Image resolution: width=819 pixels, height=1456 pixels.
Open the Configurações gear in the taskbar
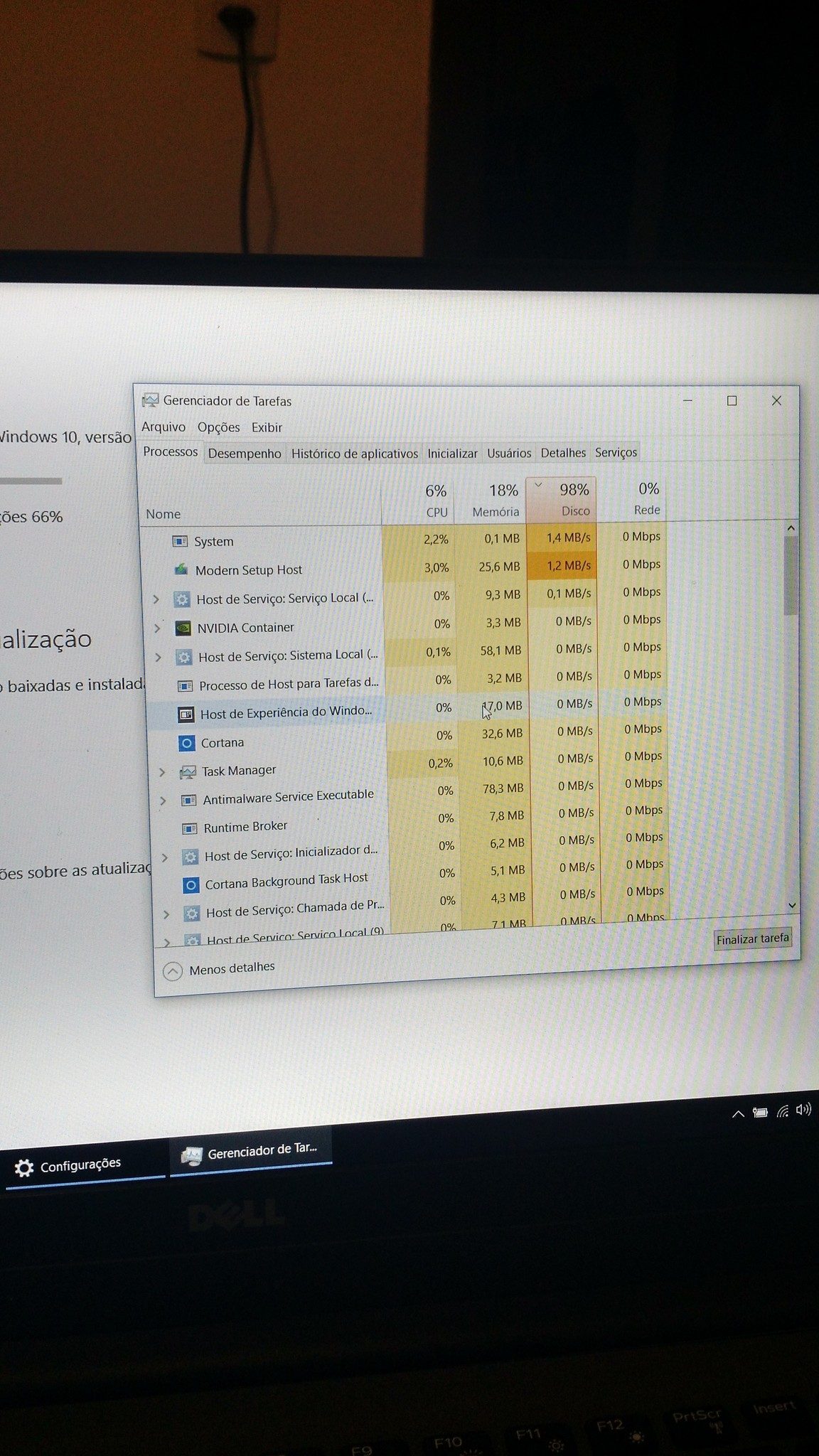pos(24,1168)
